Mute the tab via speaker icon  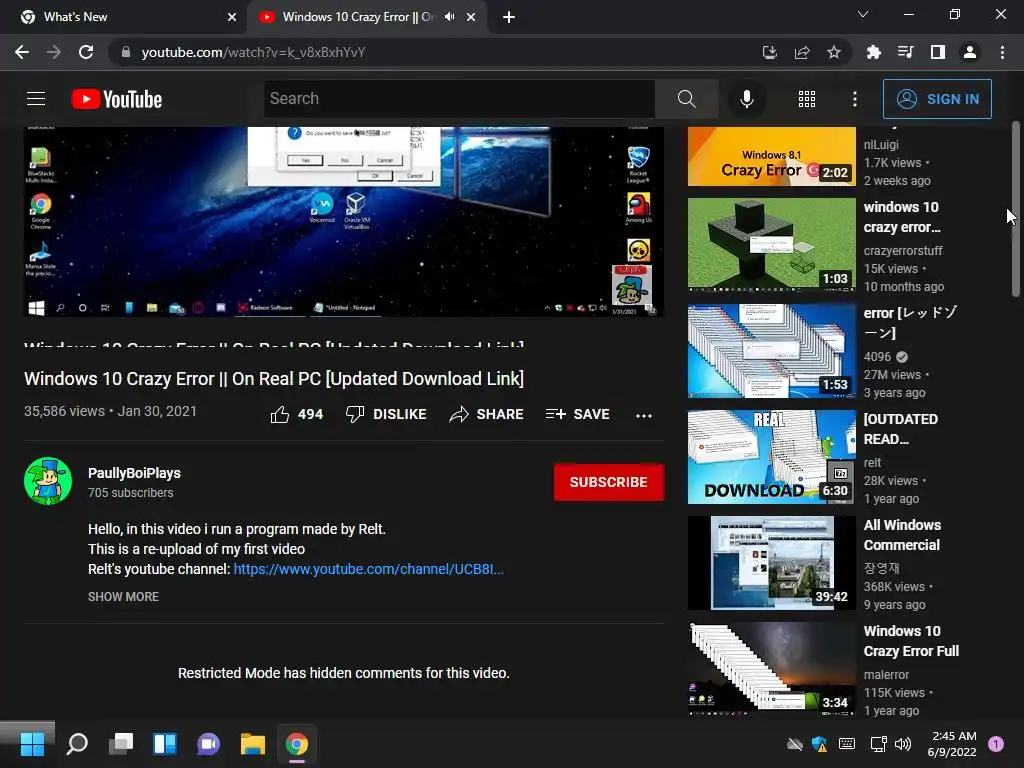[449, 17]
